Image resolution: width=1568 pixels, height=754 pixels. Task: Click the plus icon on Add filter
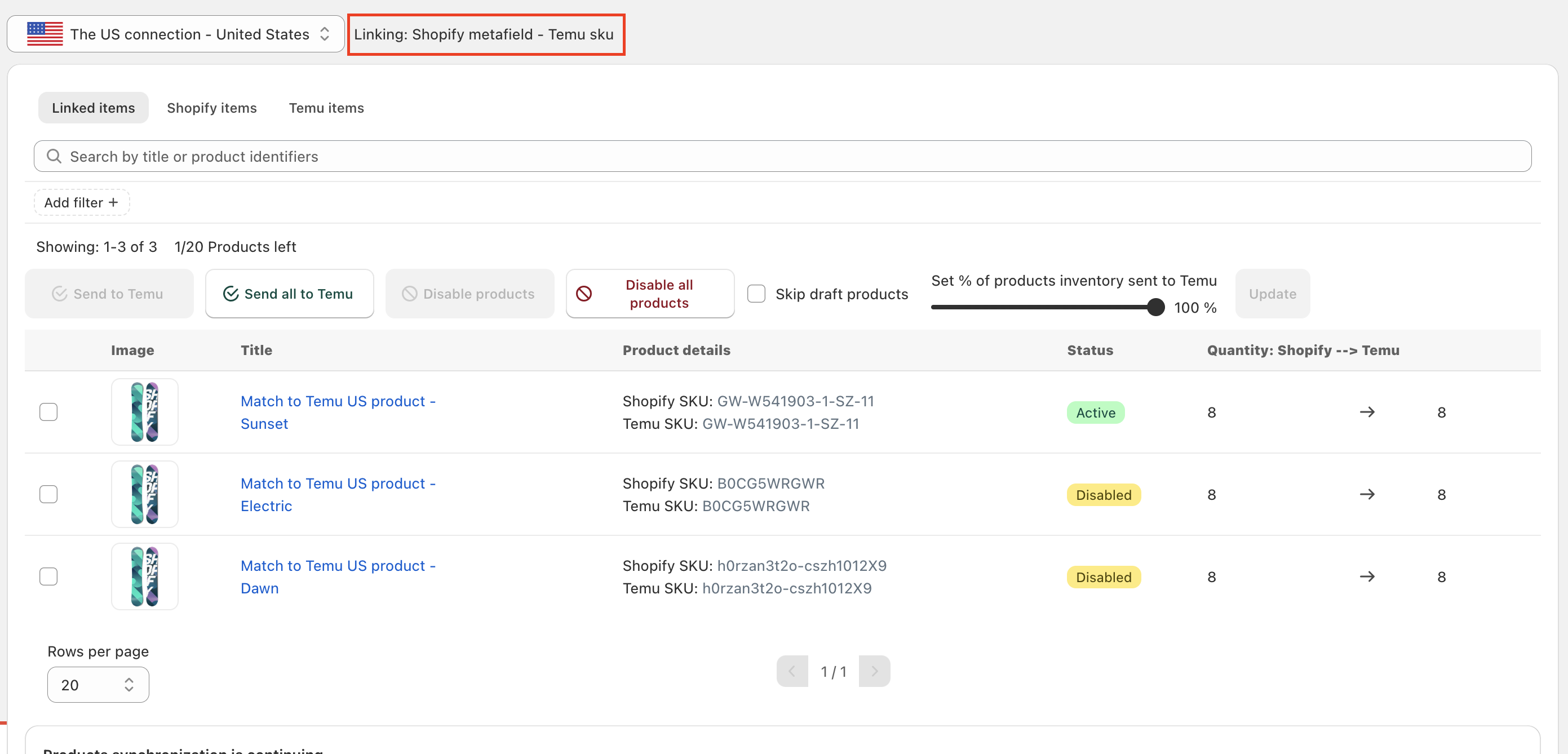[113, 203]
